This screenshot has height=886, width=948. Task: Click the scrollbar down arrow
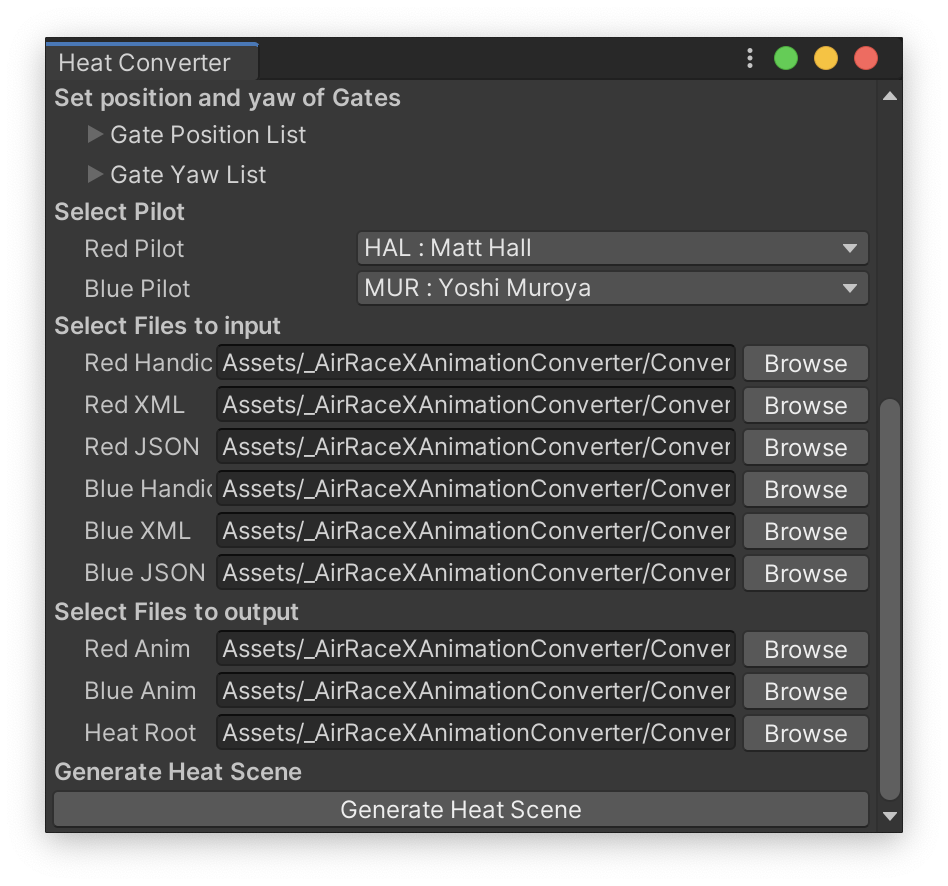889,816
